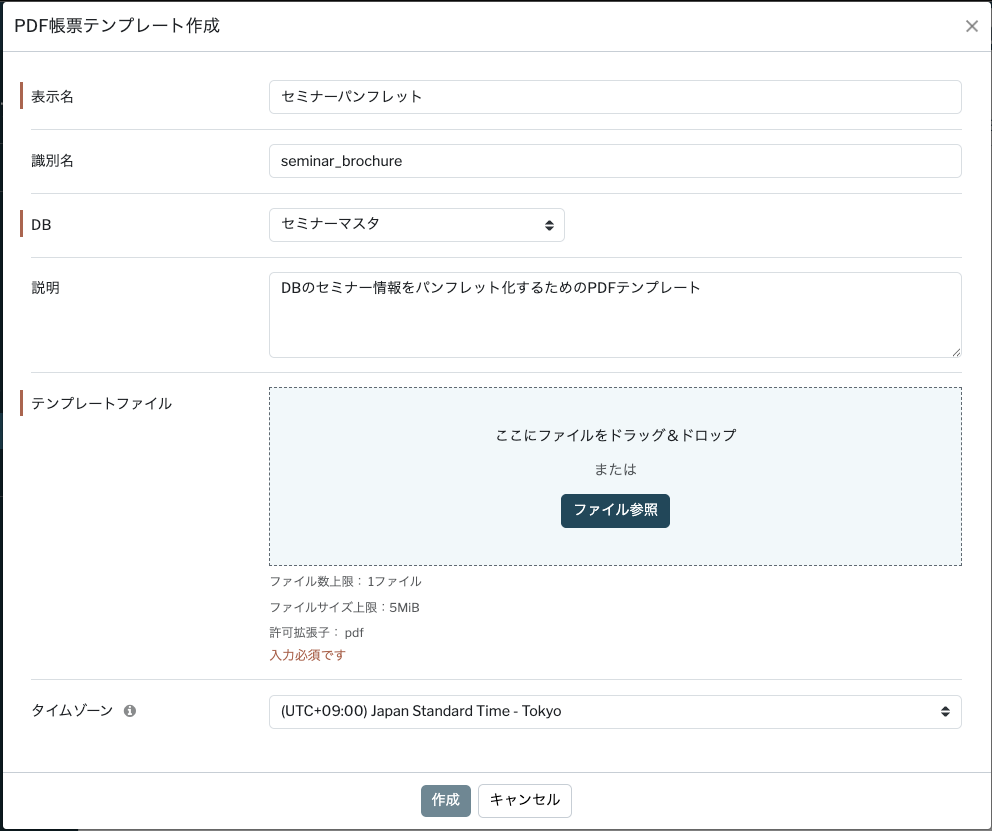
Task: Close the PDF帳票テンプレート作成 dialog with X
Action: click(x=971, y=26)
